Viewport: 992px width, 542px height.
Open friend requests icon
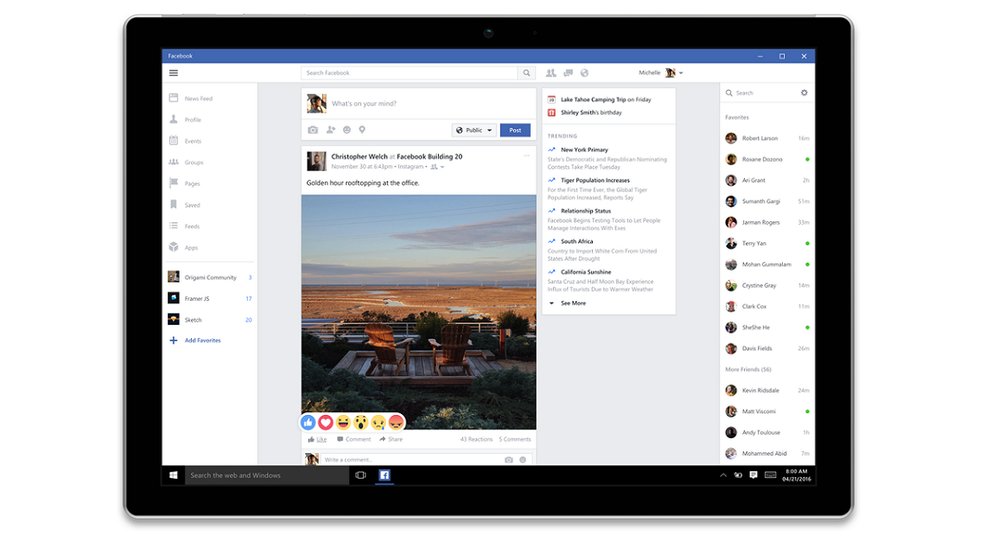551,73
